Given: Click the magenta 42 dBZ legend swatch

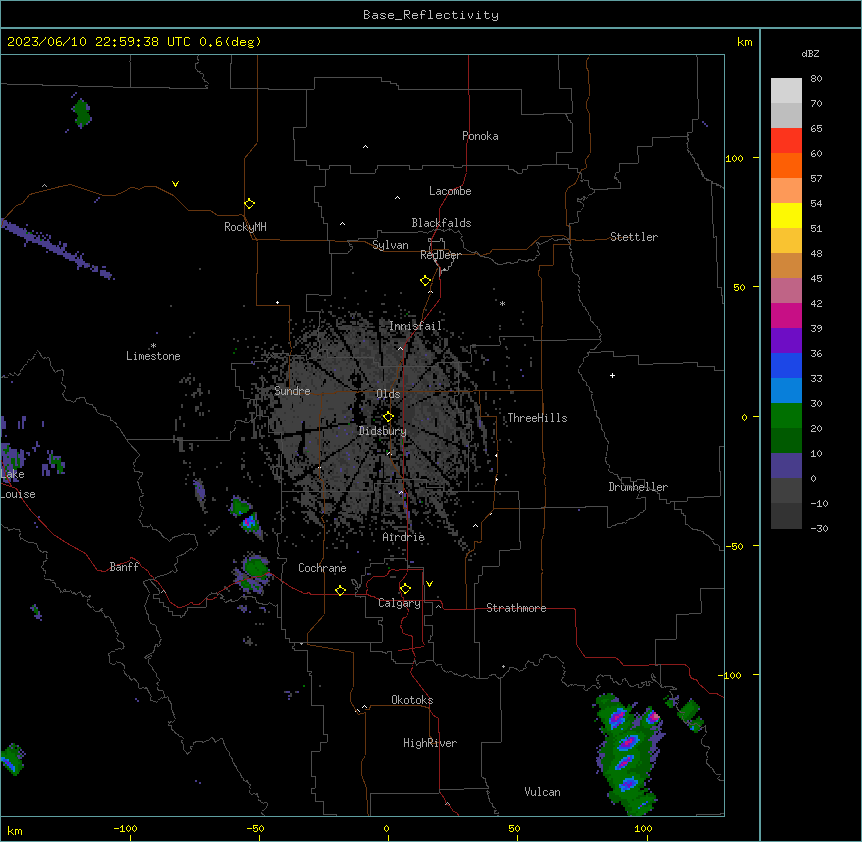Looking at the screenshot, I should click(786, 315).
